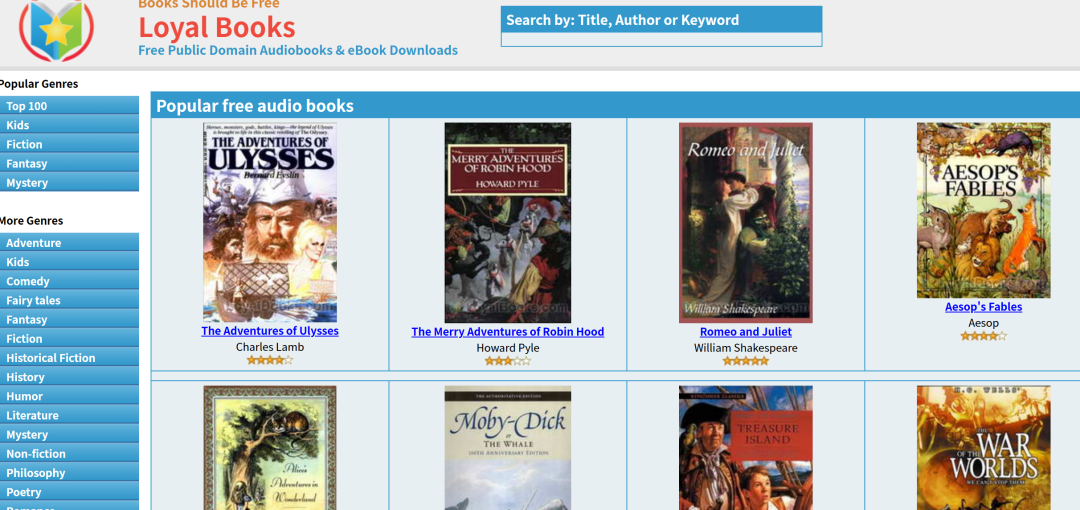Open Alice's Adventures in Wonderland cover

[270, 448]
